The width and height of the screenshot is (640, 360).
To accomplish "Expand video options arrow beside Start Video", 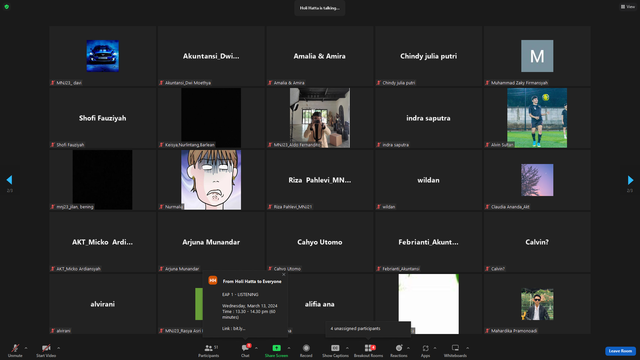I will (x=59, y=348).
